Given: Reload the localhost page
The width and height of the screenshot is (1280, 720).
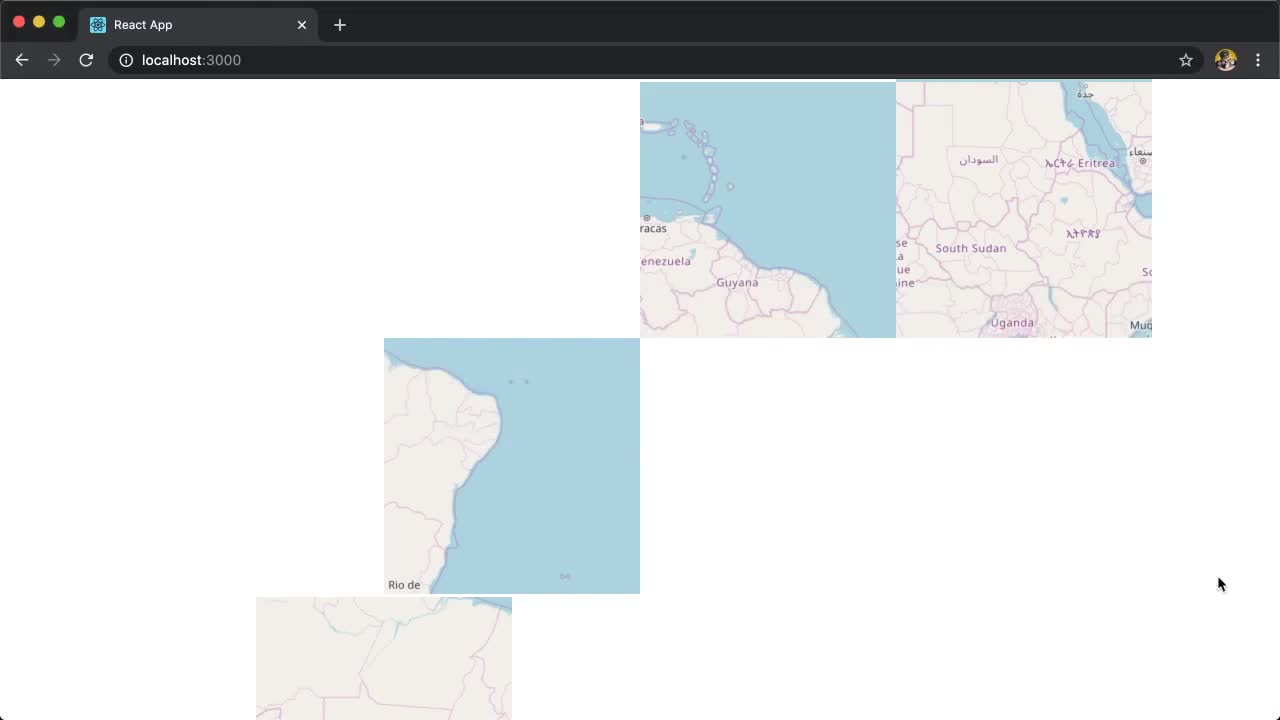Looking at the screenshot, I should pyautogui.click(x=86, y=60).
